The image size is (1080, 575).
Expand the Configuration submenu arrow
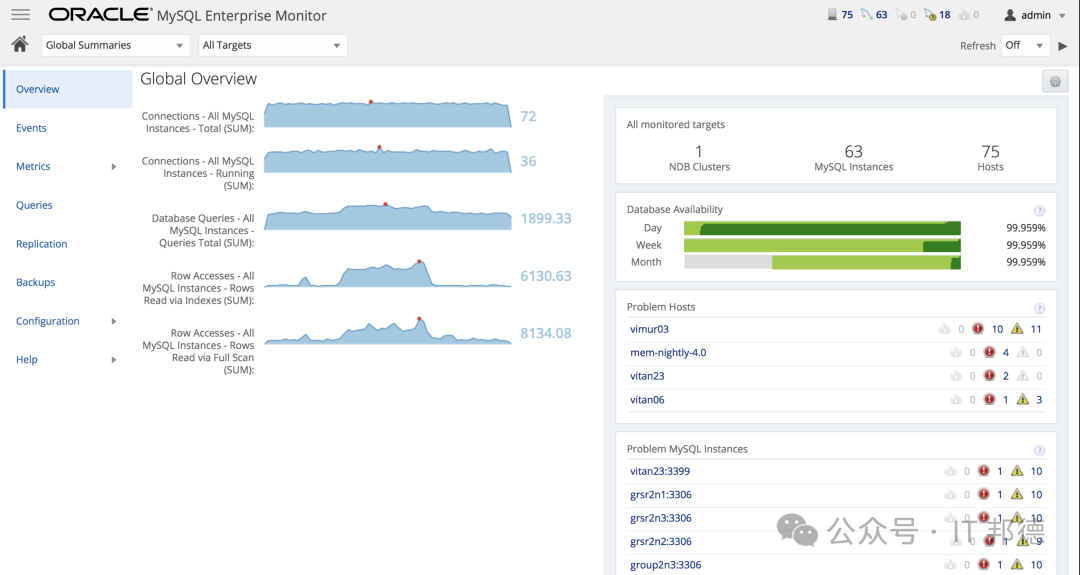114,322
